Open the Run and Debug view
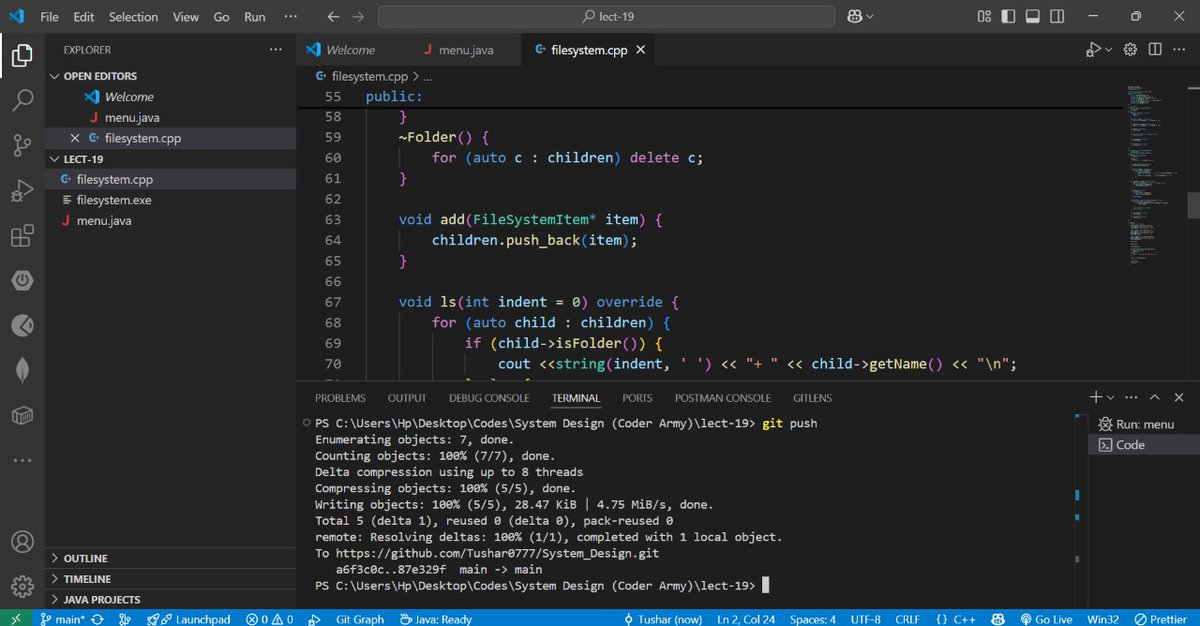1200x626 pixels. pos(22,190)
